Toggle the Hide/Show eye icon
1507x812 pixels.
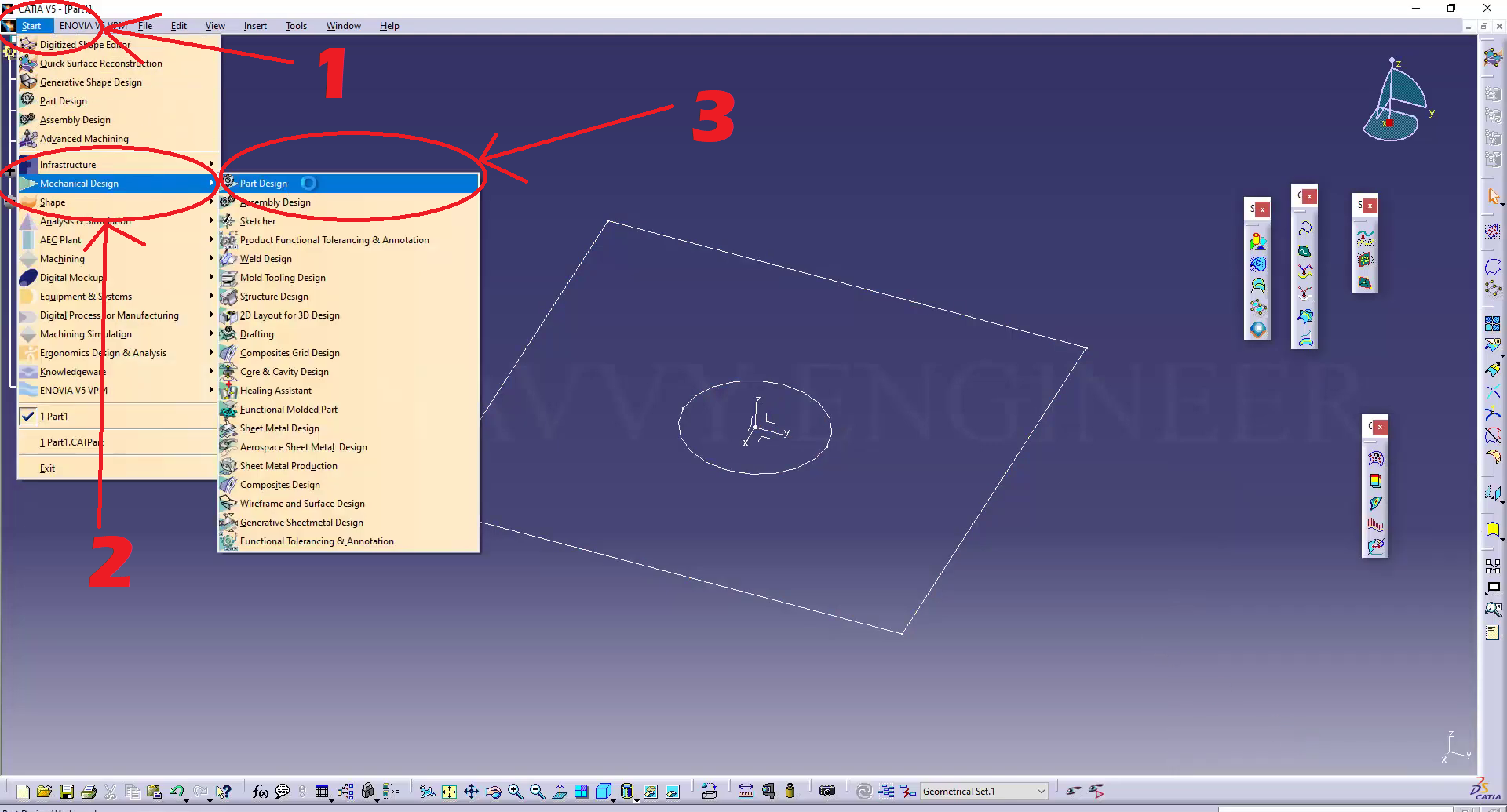pos(651,792)
